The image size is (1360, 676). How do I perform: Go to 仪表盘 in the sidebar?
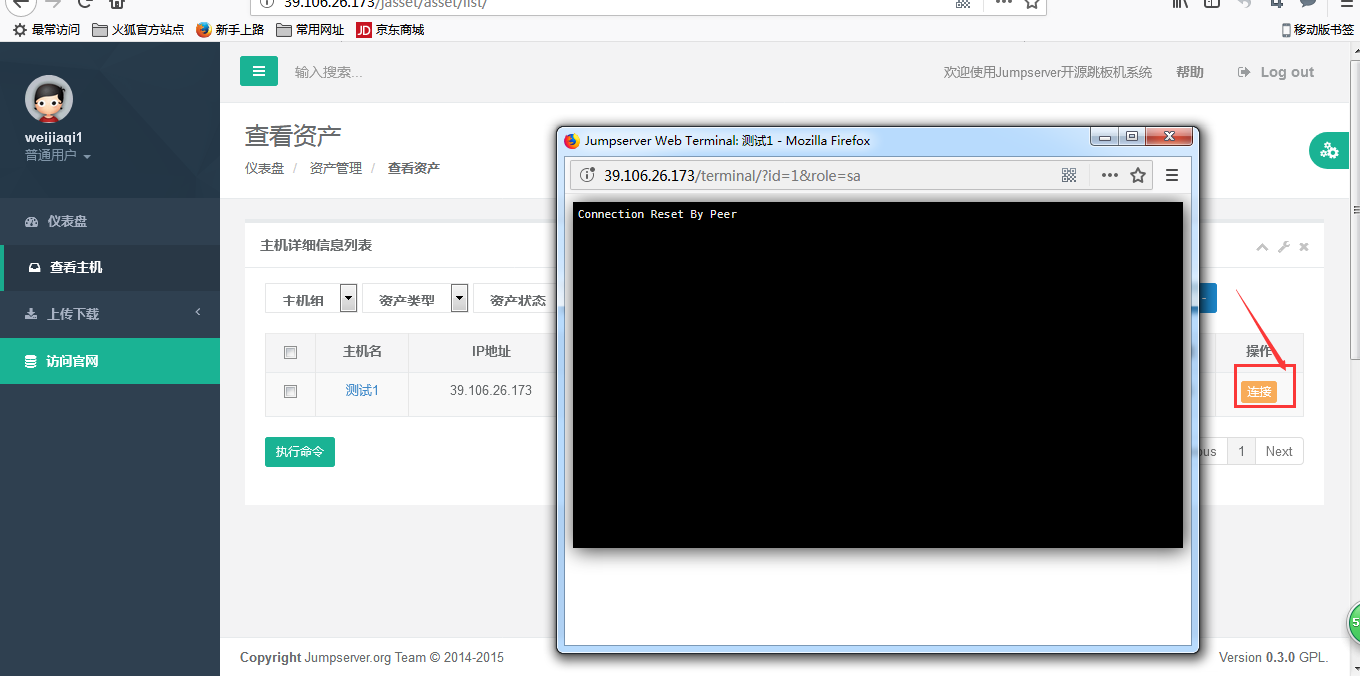pos(110,221)
